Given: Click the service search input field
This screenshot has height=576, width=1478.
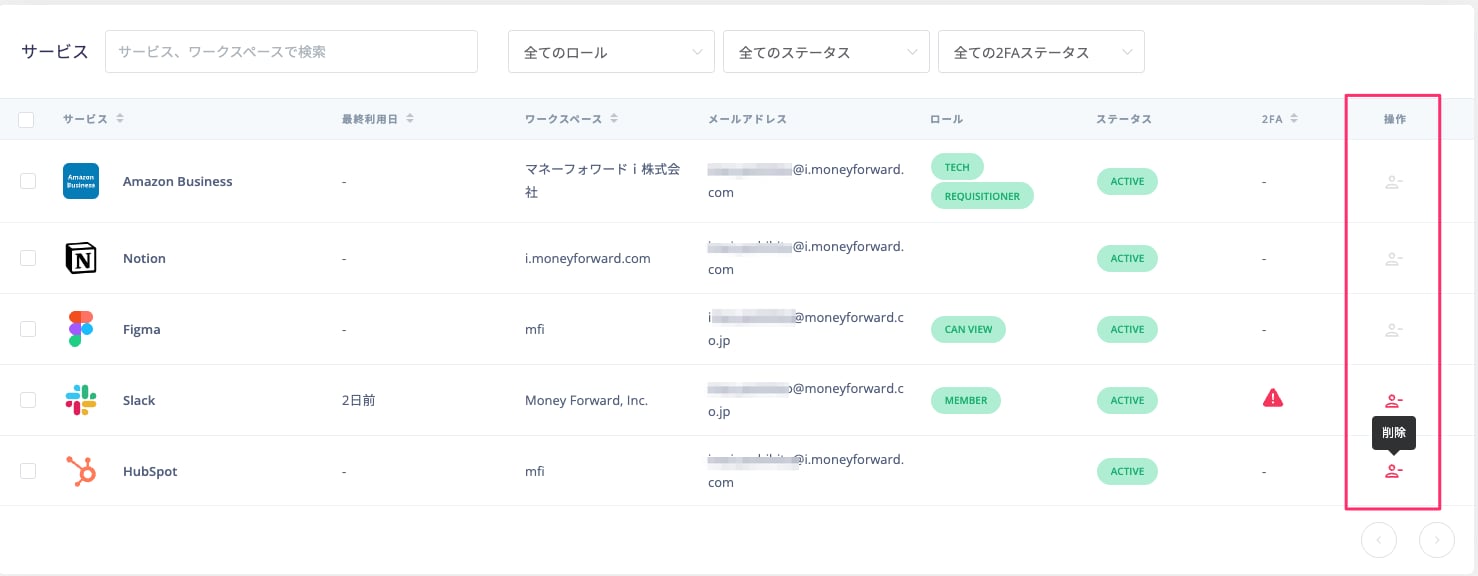Looking at the screenshot, I should [291, 51].
